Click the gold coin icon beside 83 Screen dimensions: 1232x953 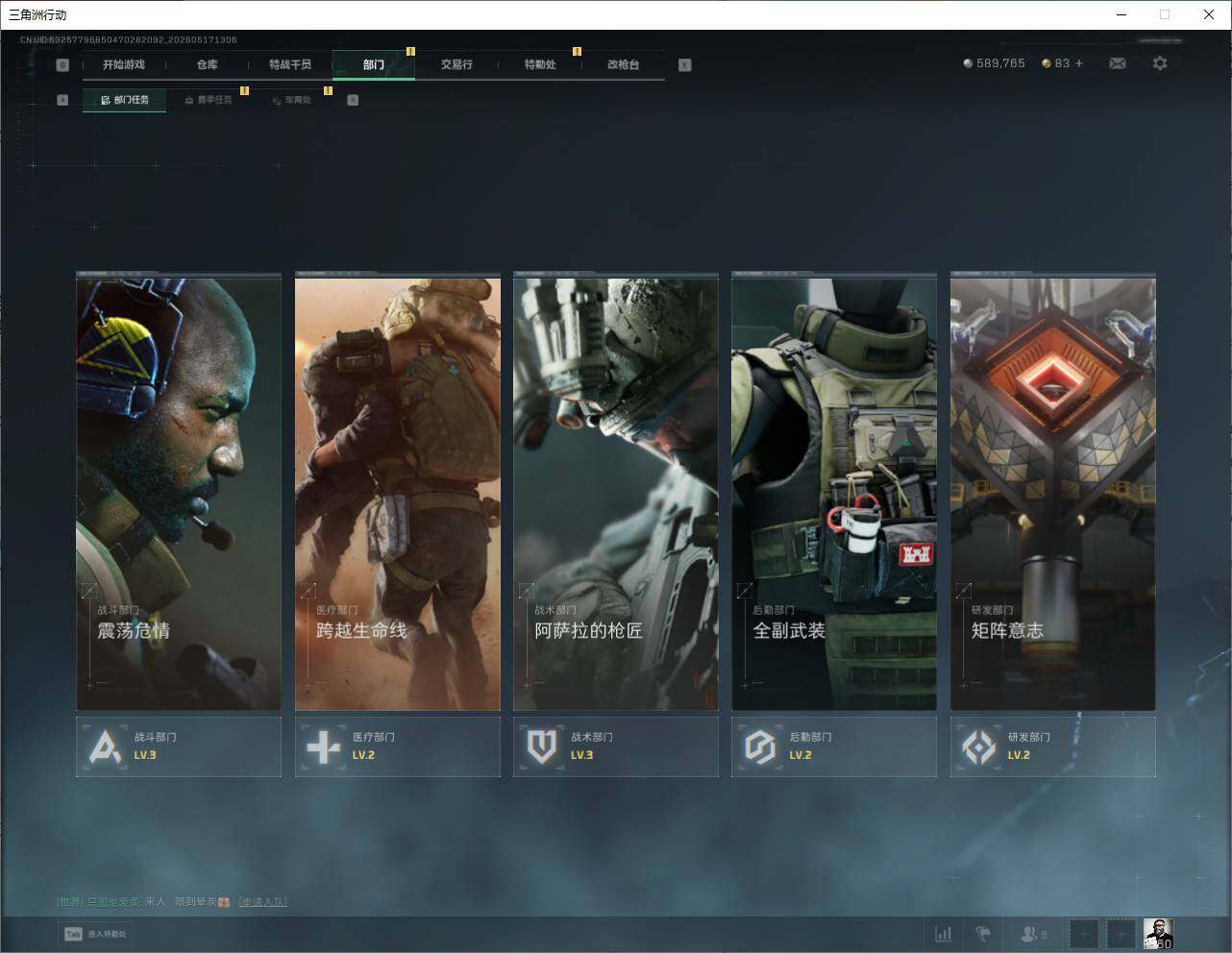pos(1047,63)
